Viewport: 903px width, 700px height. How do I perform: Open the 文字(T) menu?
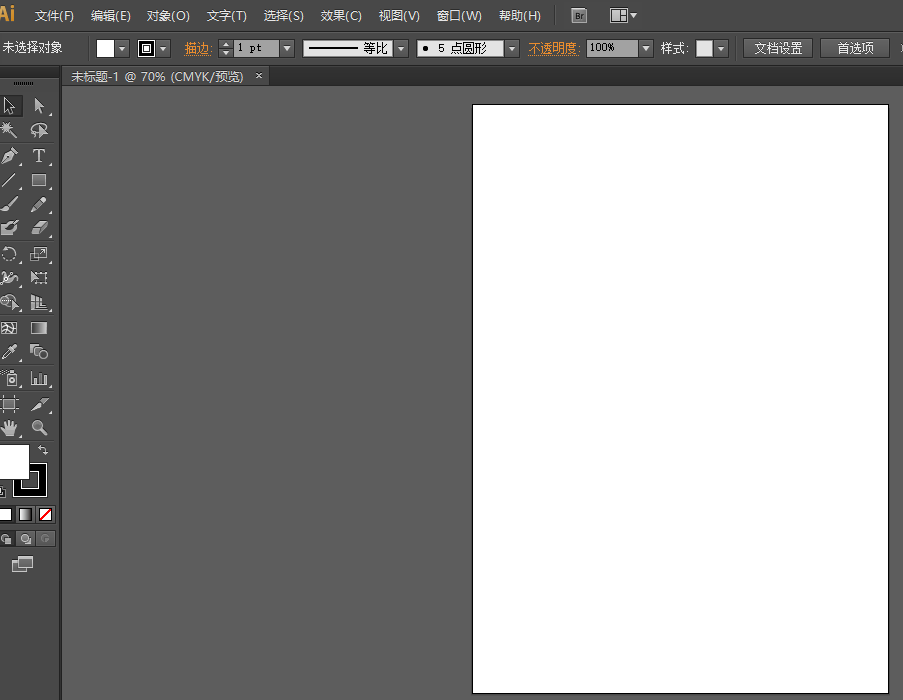(226, 16)
